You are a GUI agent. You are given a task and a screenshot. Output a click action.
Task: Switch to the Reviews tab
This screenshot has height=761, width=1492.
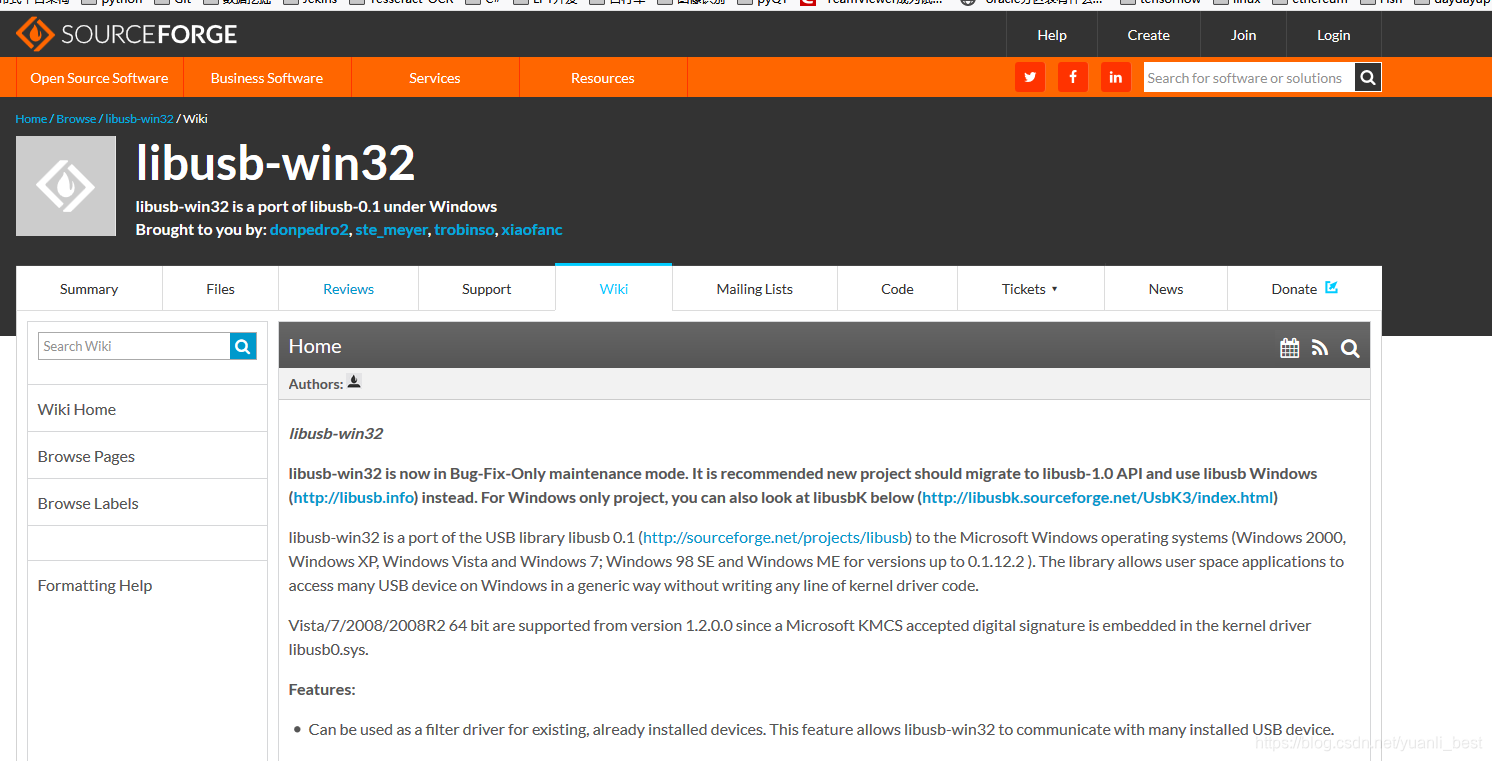pyautogui.click(x=348, y=289)
